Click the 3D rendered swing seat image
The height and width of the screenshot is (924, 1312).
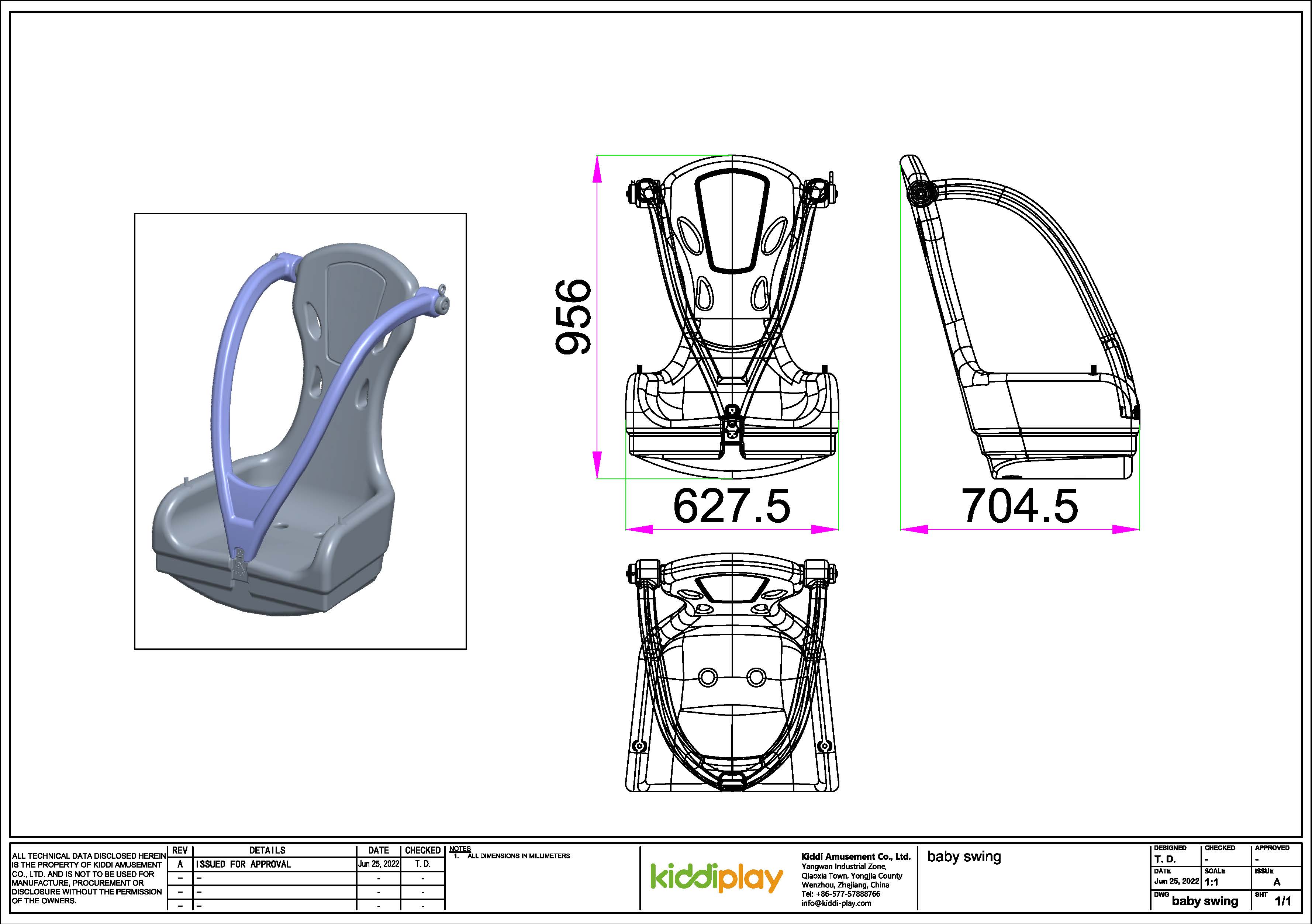click(x=300, y=432)
